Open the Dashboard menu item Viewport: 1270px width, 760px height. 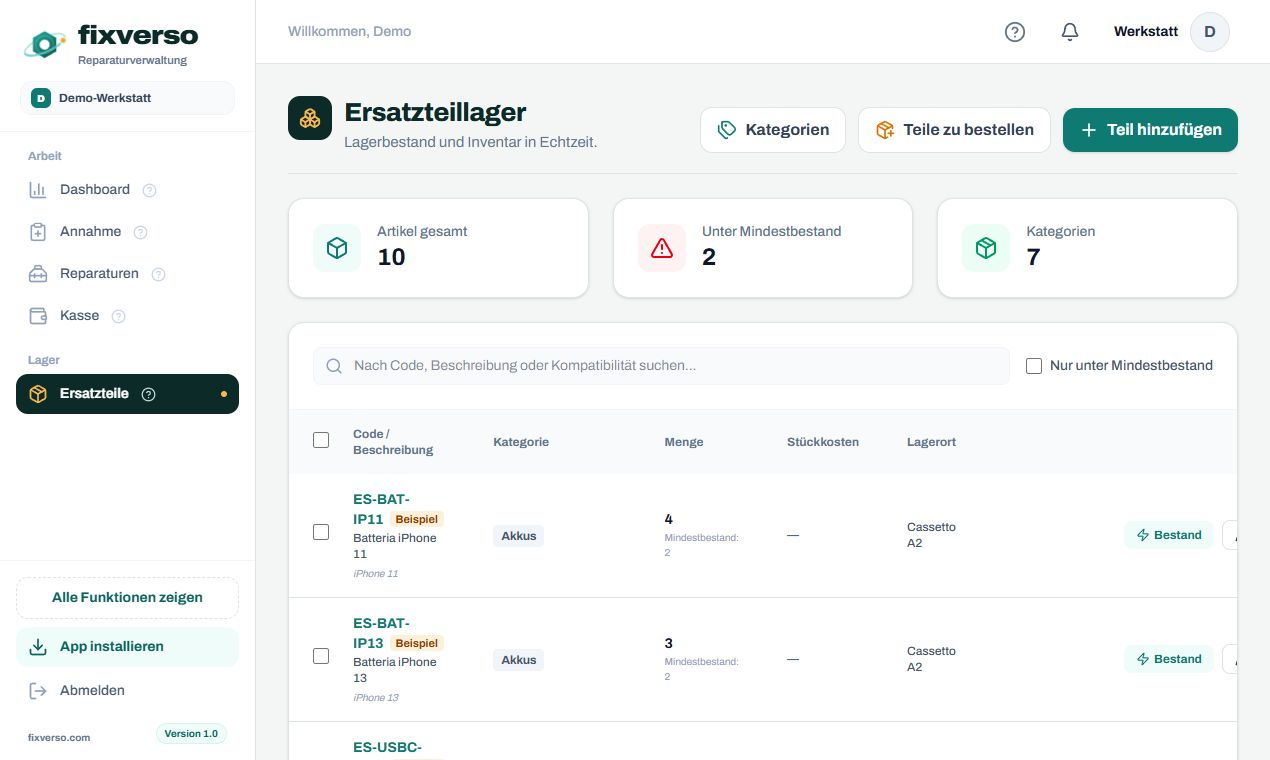[x=127, y=190]
